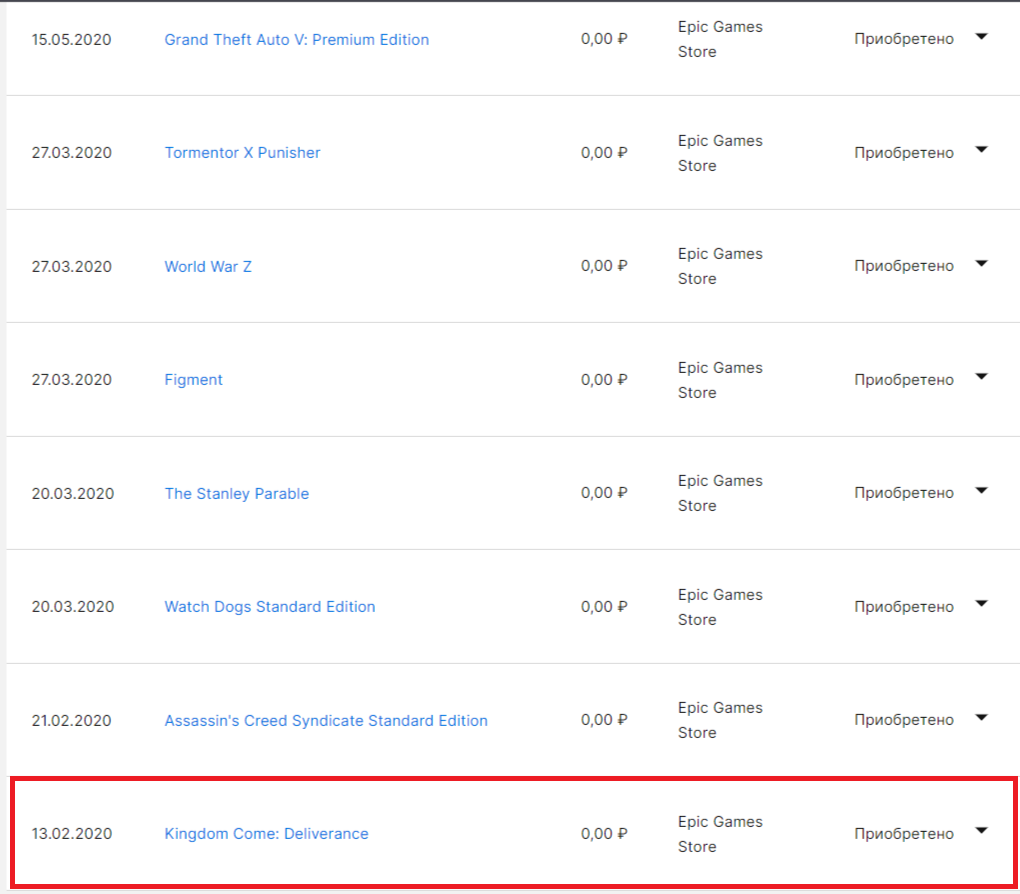Open Grand Theft Auto V: Premium Edition link
This screenshot has width=1020, height=894.
[297, 40]
